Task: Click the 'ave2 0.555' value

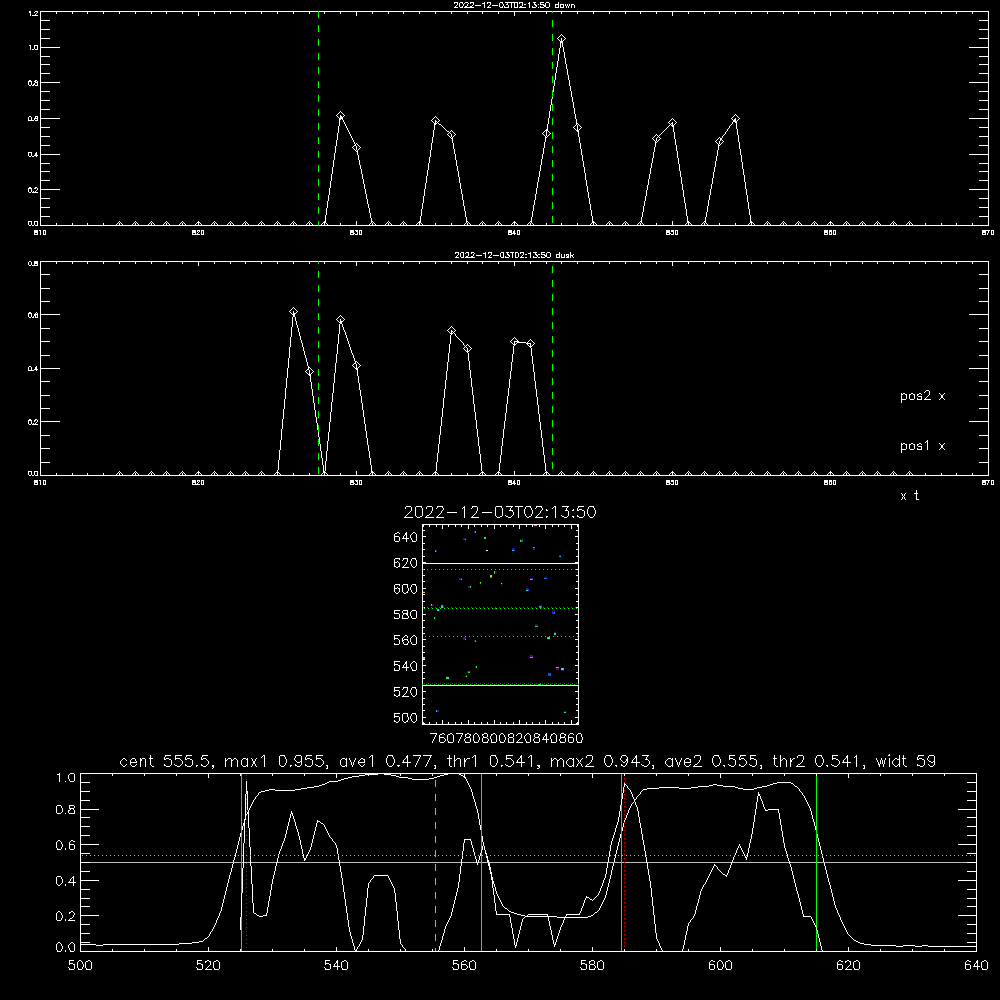Action: point(712,761)
